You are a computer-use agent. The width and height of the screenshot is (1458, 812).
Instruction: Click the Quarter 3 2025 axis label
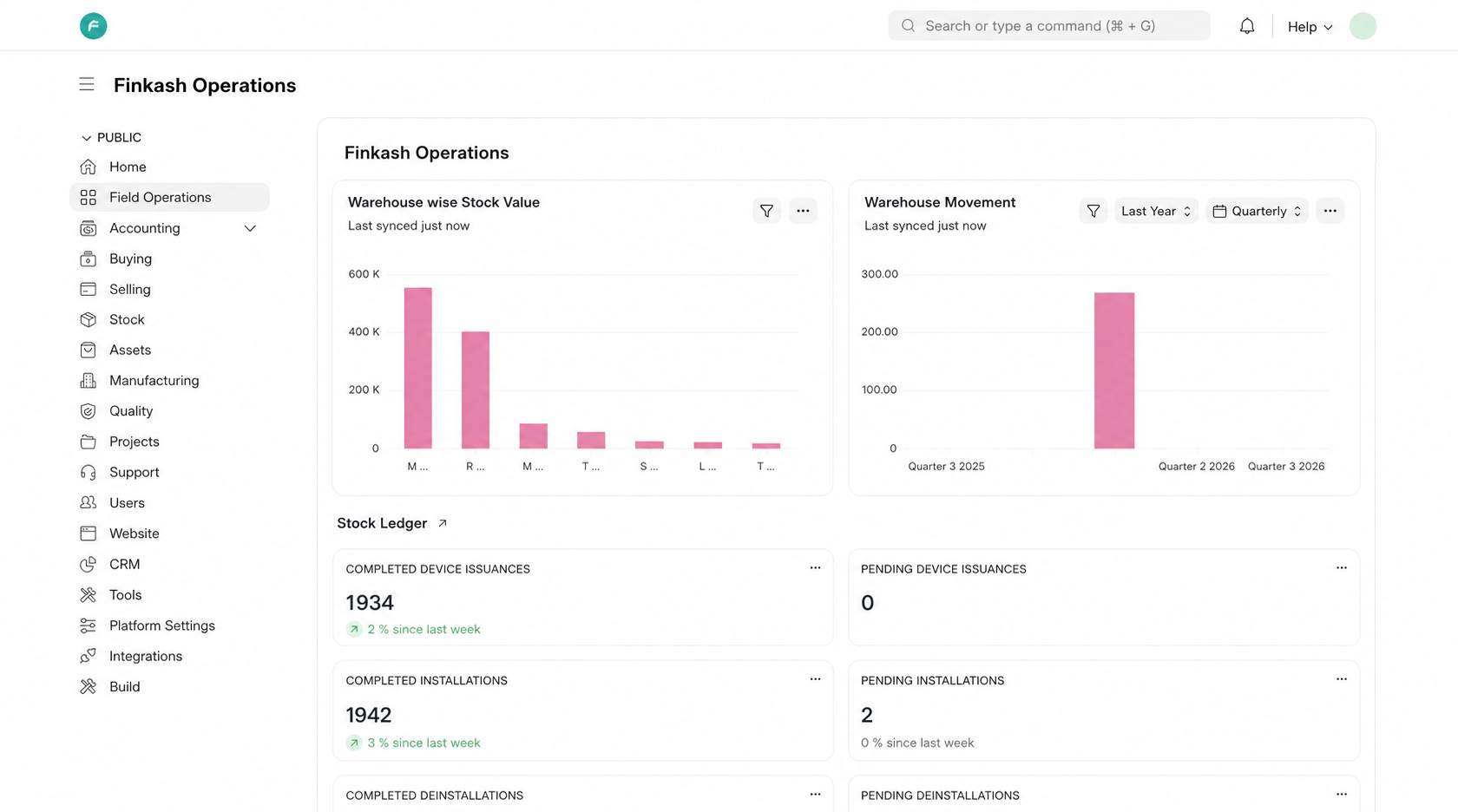click(x=946, y=467)
